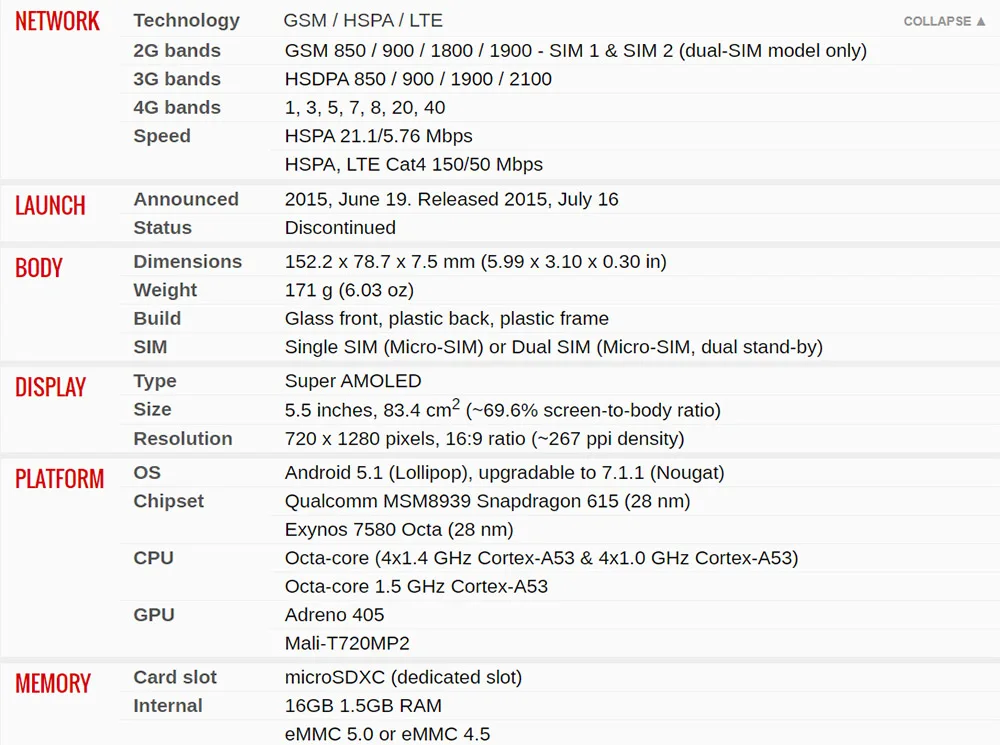The image size is (1000, 745).
Task: Open the Resolution label under Display
Action: (x=182, y=439)
